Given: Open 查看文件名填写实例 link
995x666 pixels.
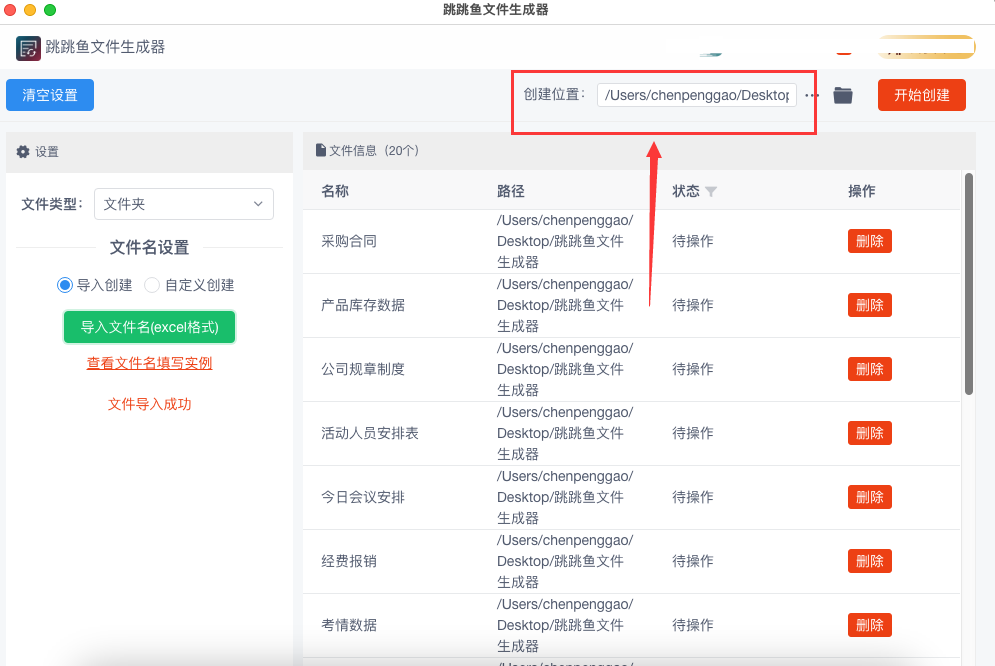Looking at the screenshot, I should pyautogui.click(x=149, y=363).
